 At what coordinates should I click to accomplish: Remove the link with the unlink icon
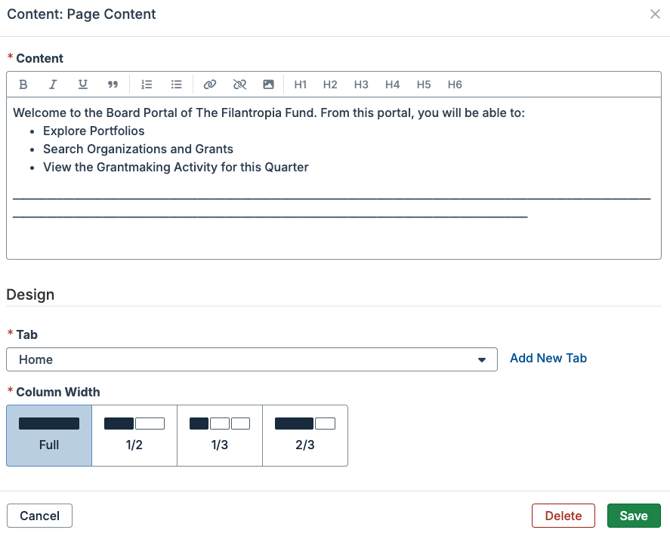[x=239, y=85]
